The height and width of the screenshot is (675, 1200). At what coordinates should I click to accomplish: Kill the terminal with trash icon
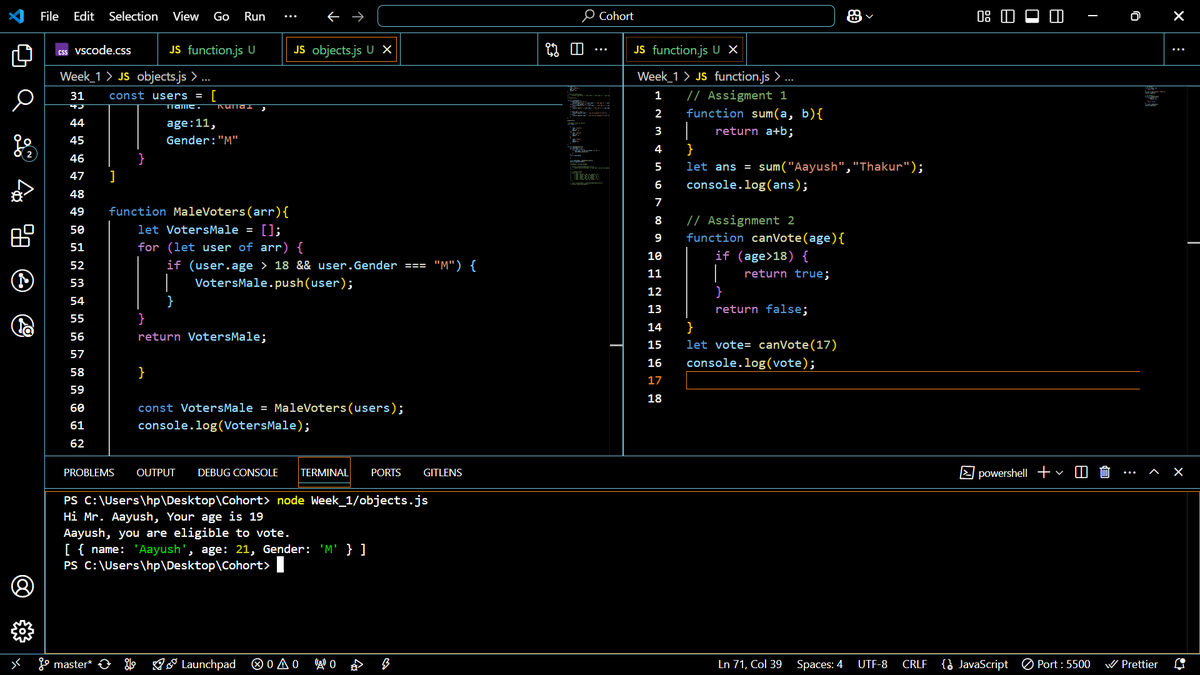[x=1105, y=472]
